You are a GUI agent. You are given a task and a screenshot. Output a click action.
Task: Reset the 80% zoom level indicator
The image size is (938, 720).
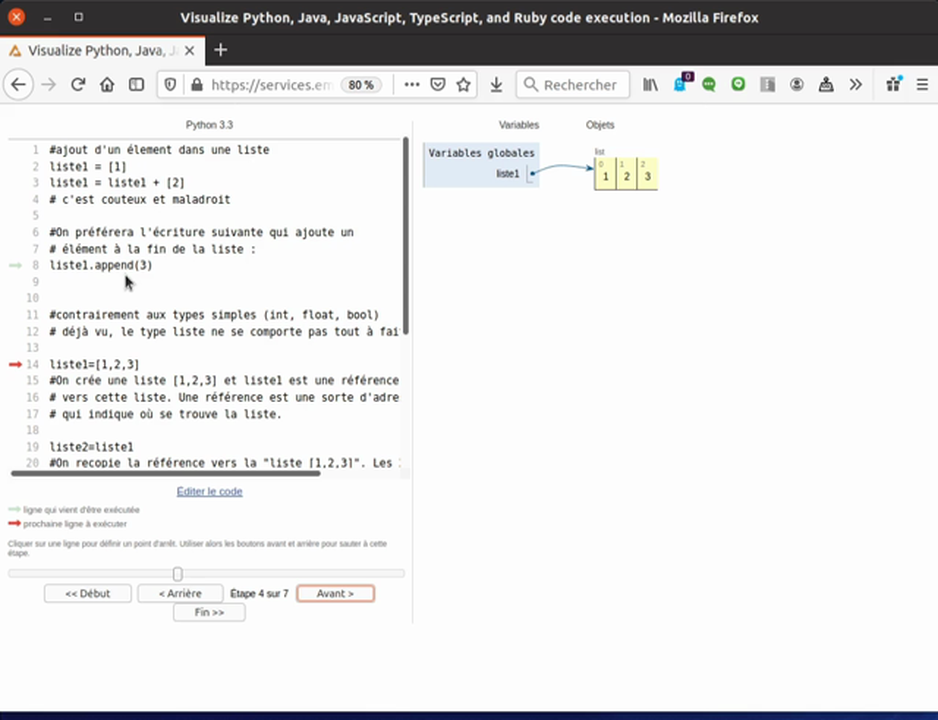click(x=360, y=85)
